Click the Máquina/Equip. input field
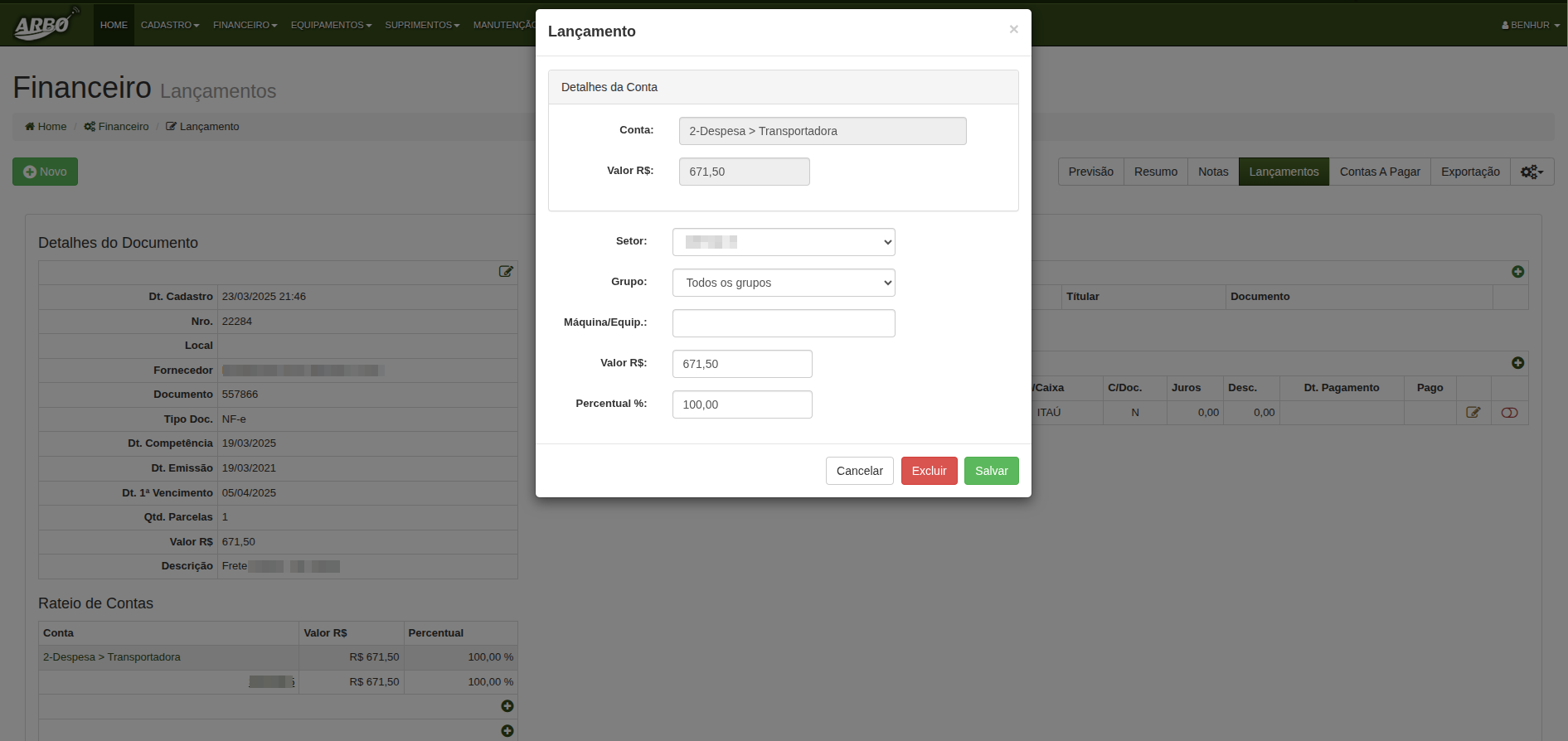The height and width of the screenshot is (741, 1568). click(x=783, y=323)
